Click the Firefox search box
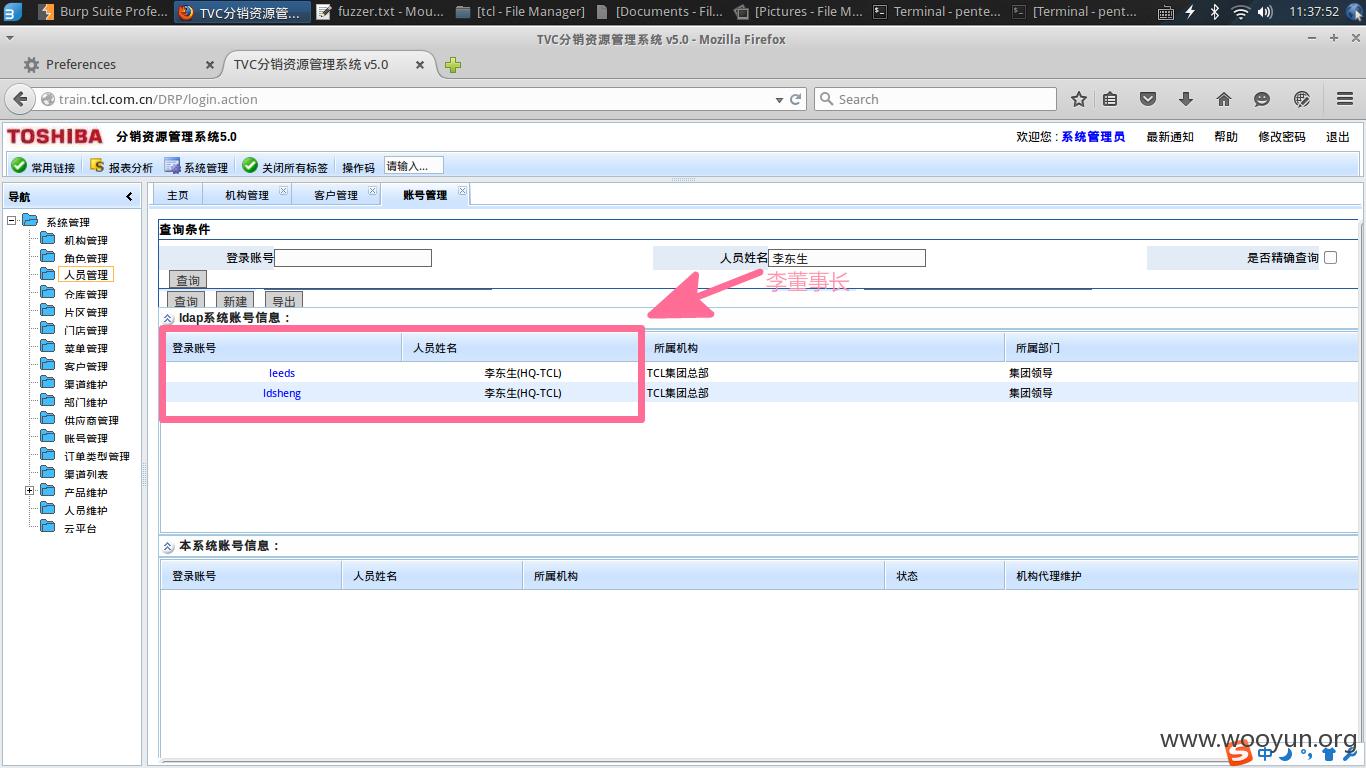Image resolution: width=1366 pixels, height=768 pixels. [x=936, y=99]
